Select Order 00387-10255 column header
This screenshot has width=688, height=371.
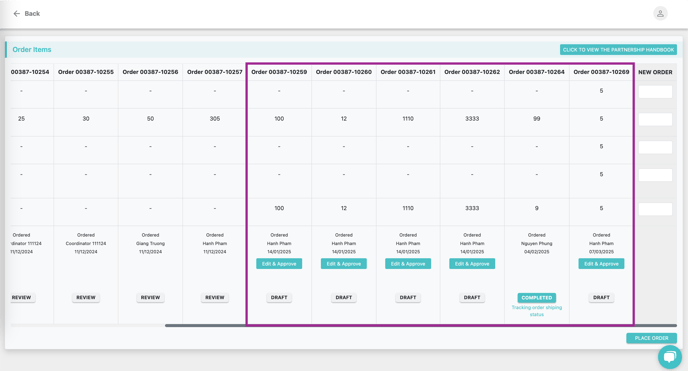click(86, 72)
